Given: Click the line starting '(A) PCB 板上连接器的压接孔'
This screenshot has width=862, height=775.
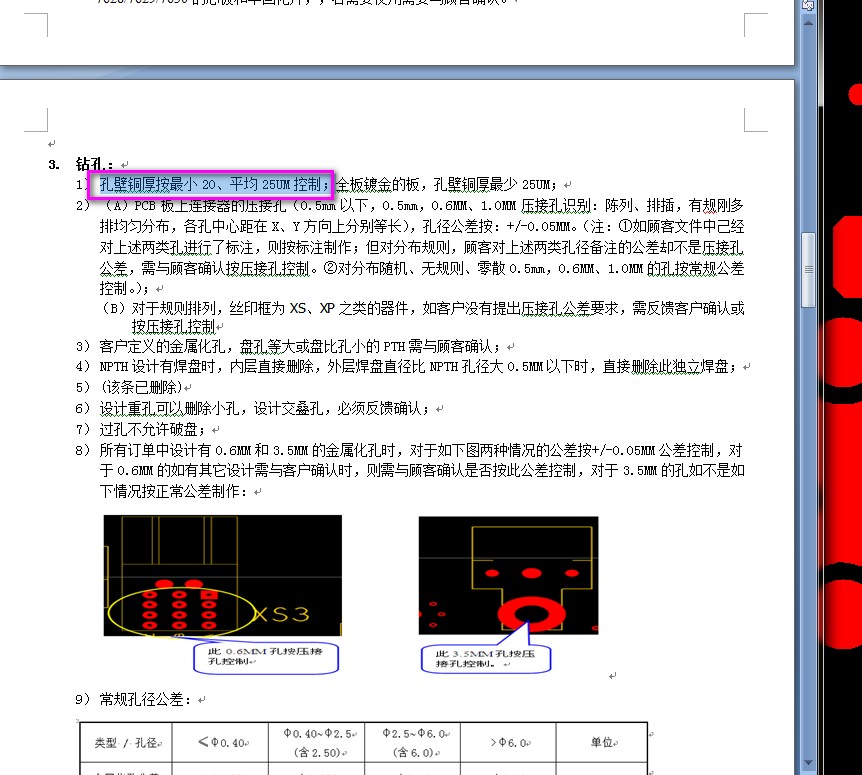Looking at the screenshot, I should point(421,206).
